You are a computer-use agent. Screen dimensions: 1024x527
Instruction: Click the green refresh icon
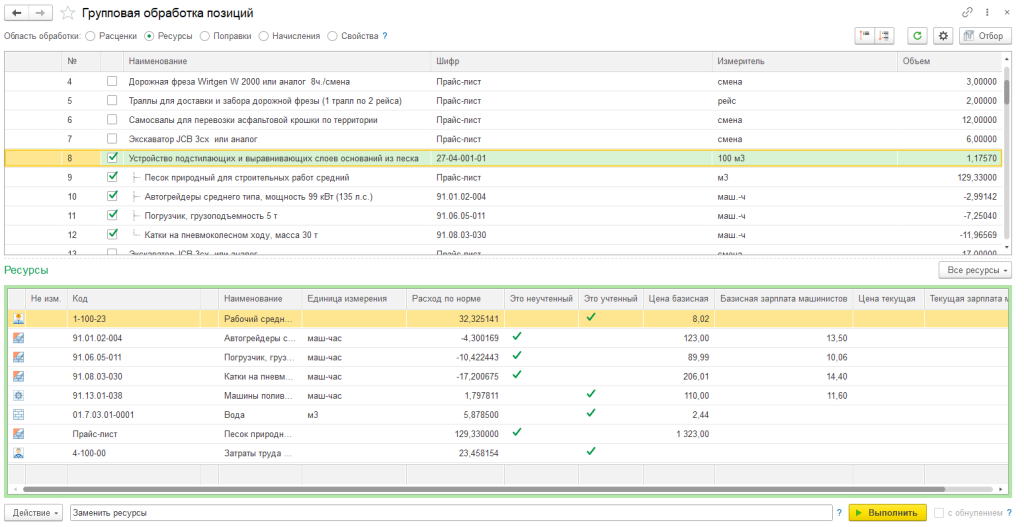click(916, 36)
